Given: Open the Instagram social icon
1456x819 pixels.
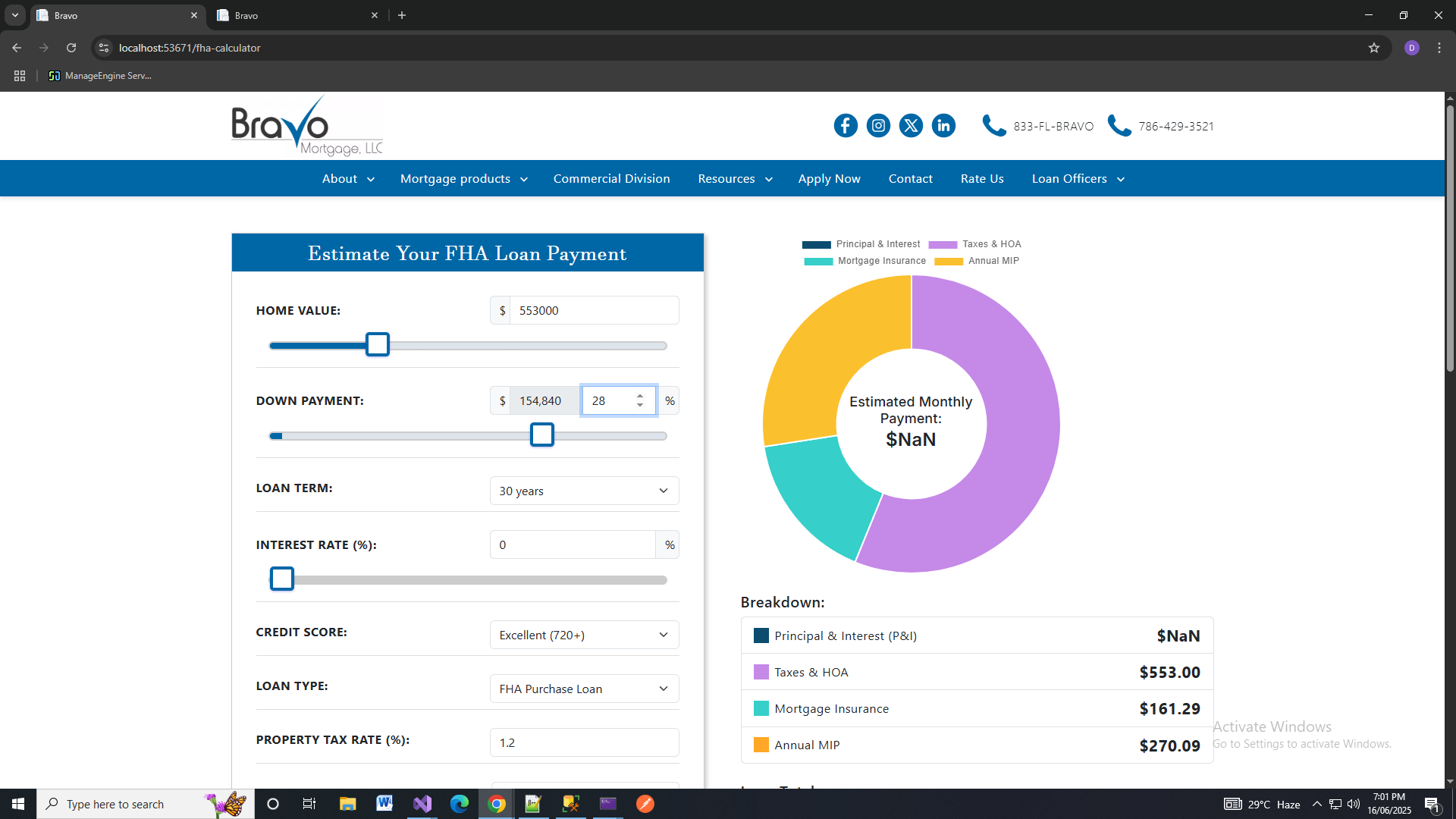Looking at the screenshot, I should pos(878,126).
